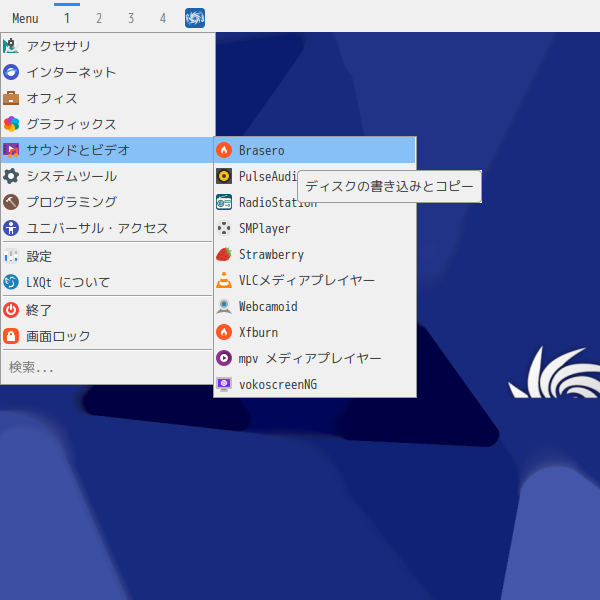Switch to desktop 1 in the pager
Screen dimensions: 600x600
[67, 18]
